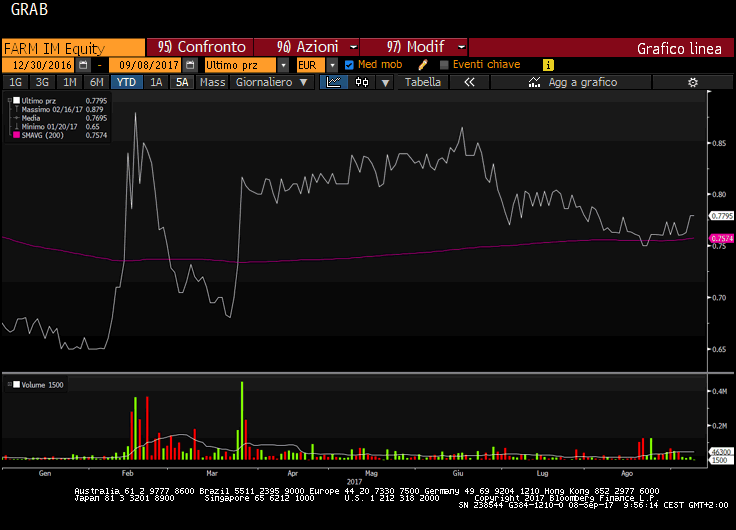Click the FARM IM Equity ticker field

coord(73,47)
